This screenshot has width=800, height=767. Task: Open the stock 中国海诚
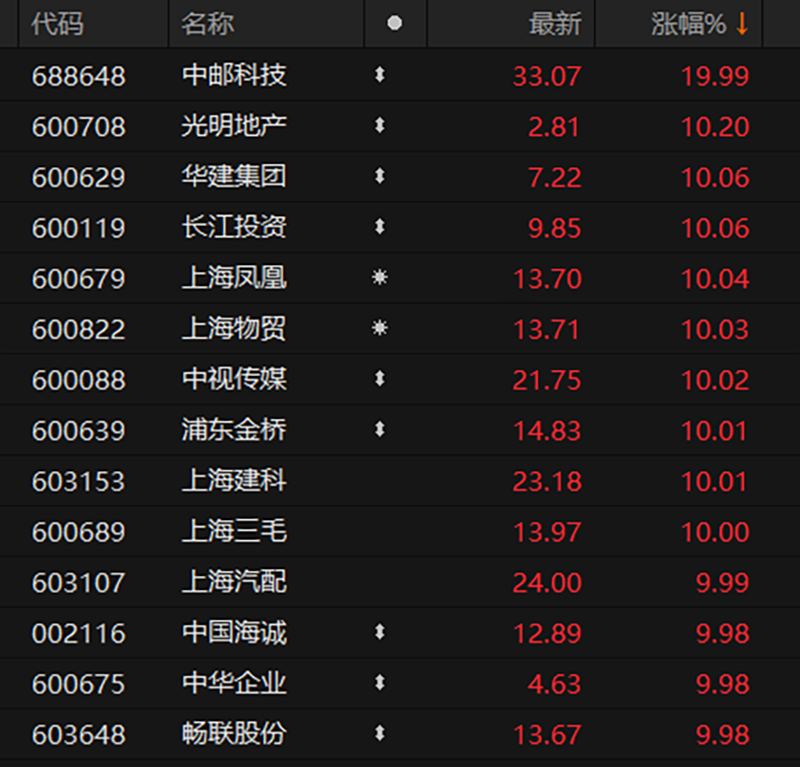pyautogui.click(x=234, y=632)
